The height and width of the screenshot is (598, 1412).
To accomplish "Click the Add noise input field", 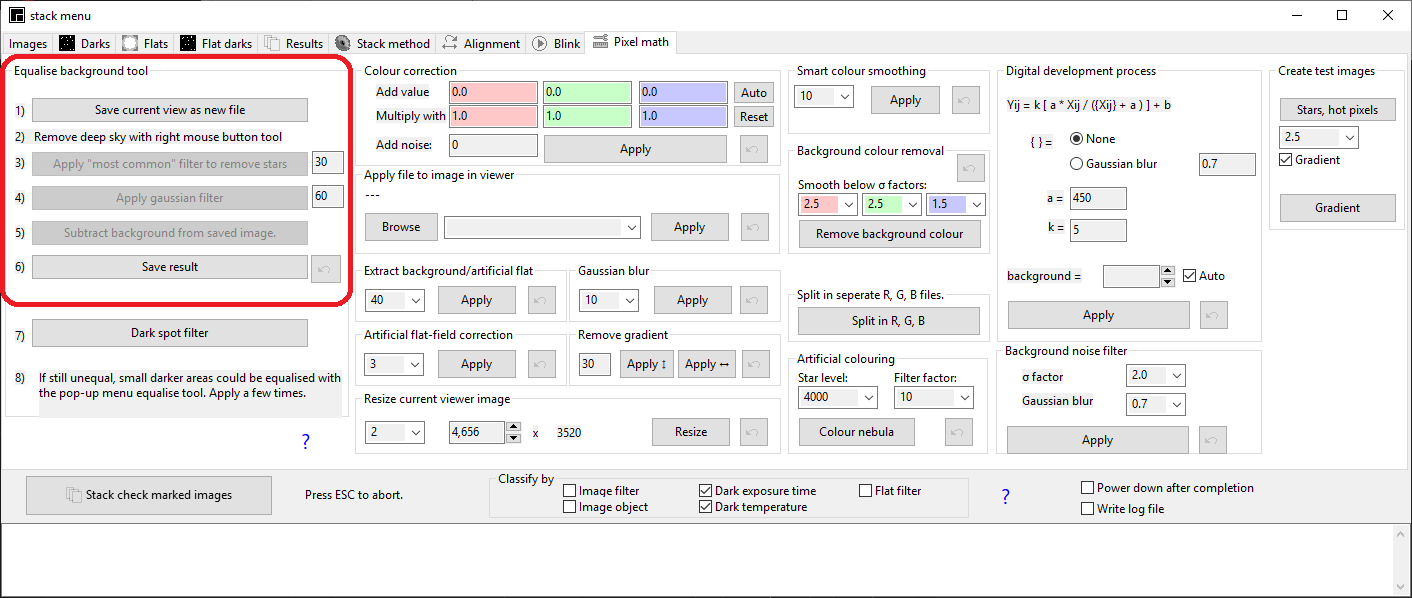I will (493, 145).
